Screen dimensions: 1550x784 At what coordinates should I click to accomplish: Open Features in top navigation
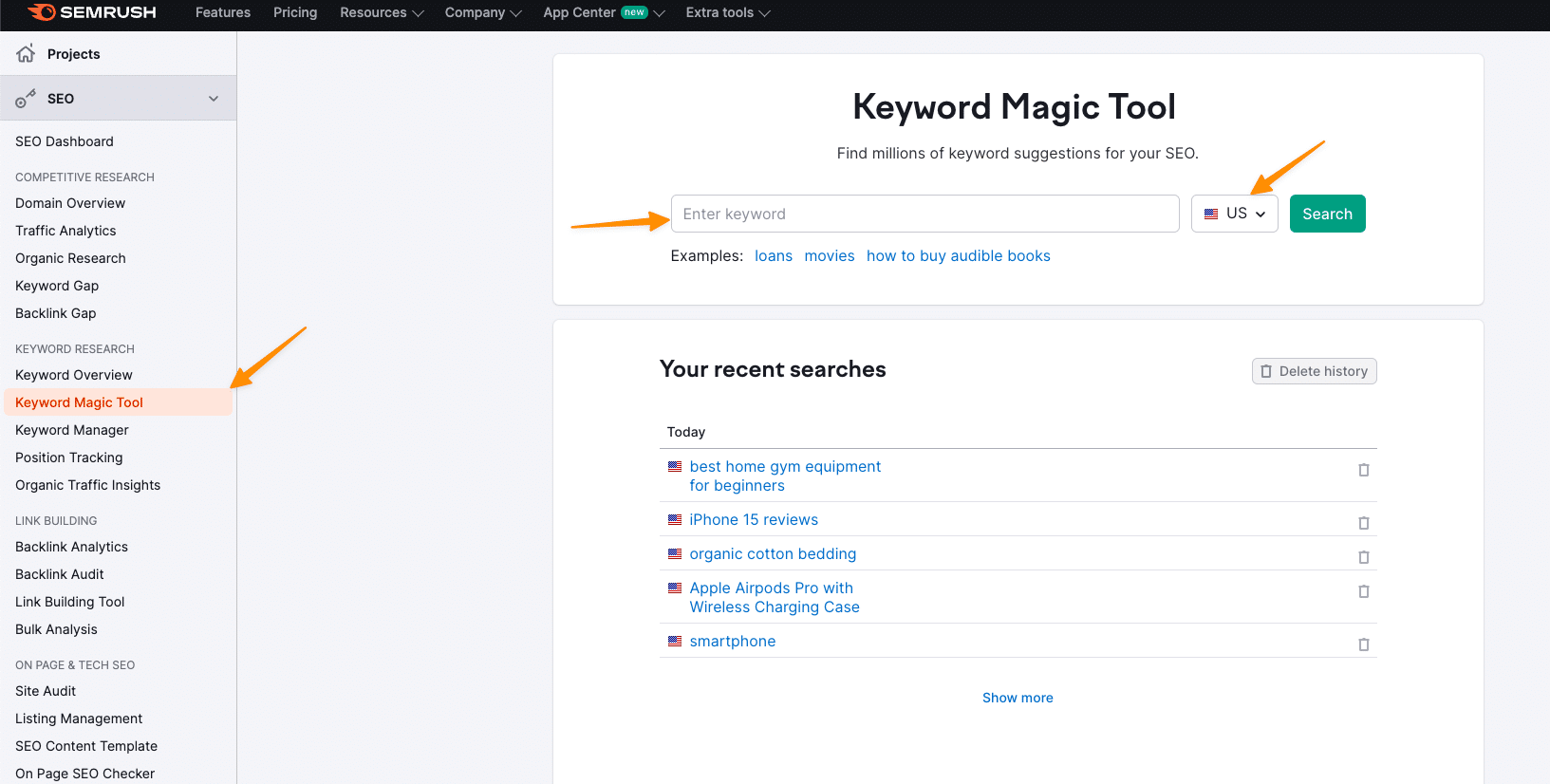(x=223, y=12)
